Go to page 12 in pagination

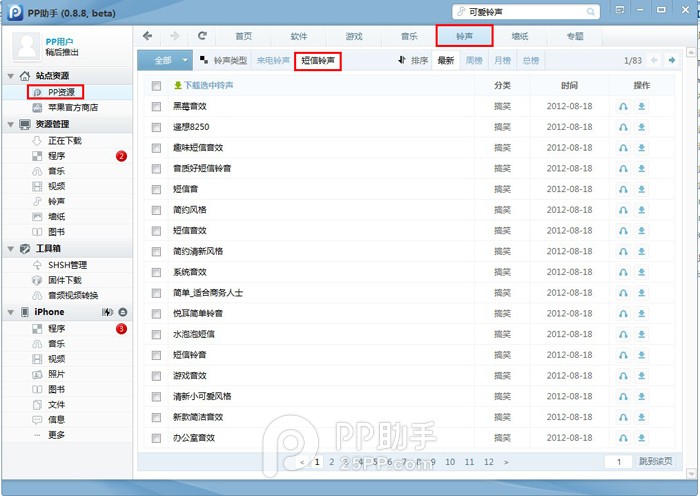489,462
